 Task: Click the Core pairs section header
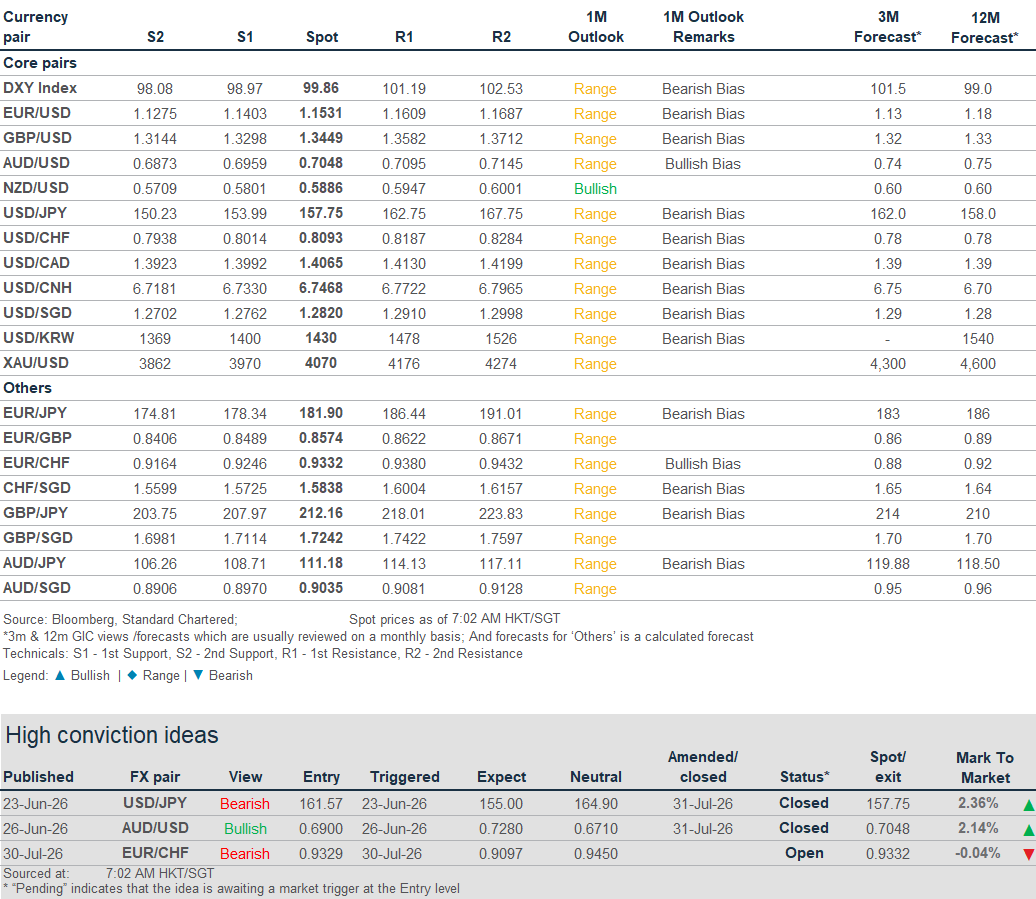(40, 63)
